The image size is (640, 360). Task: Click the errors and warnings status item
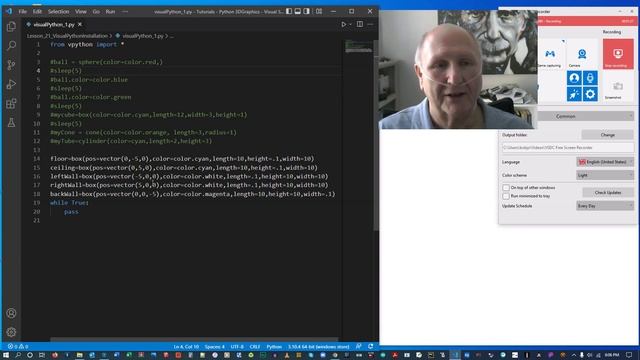pos(18,347)
